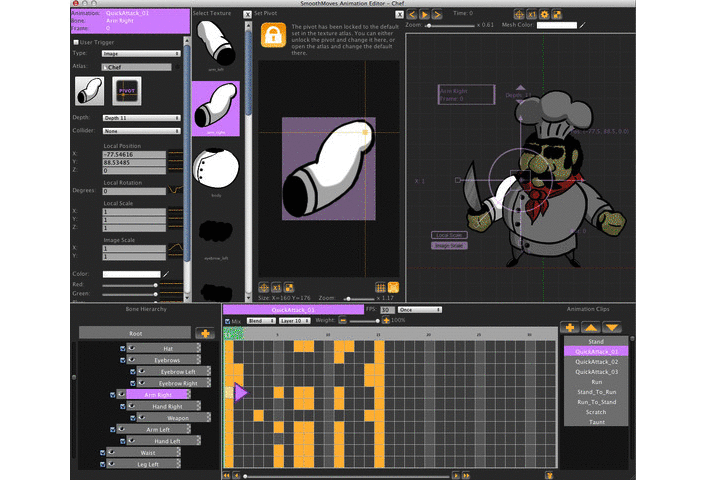
Task: Select the Run animation clip
Action: [596, 382]
